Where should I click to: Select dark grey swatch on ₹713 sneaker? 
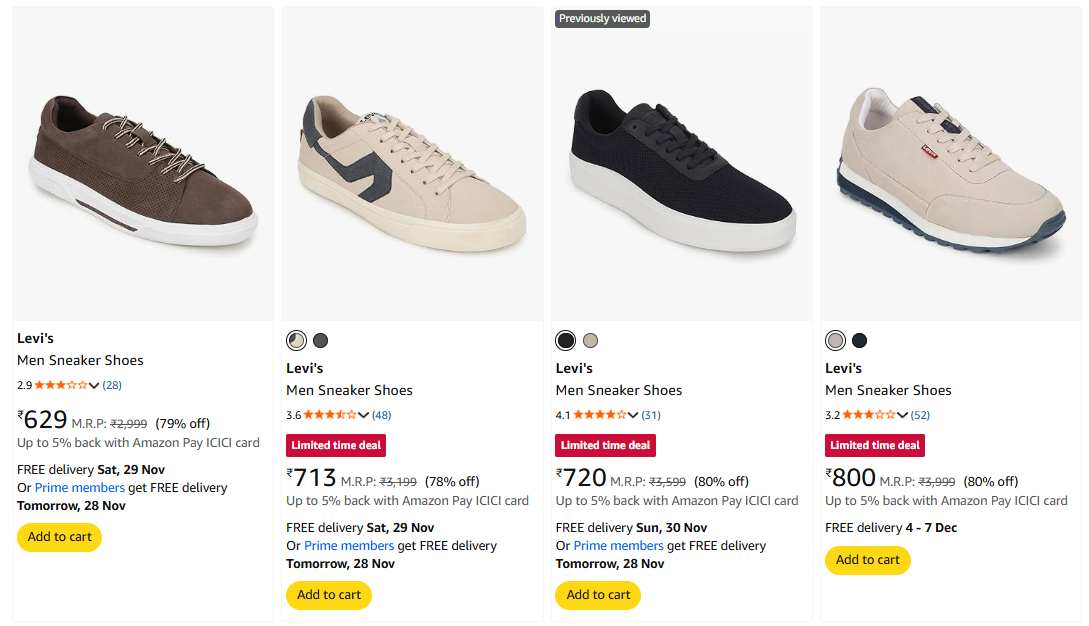[x=320, y=340]
